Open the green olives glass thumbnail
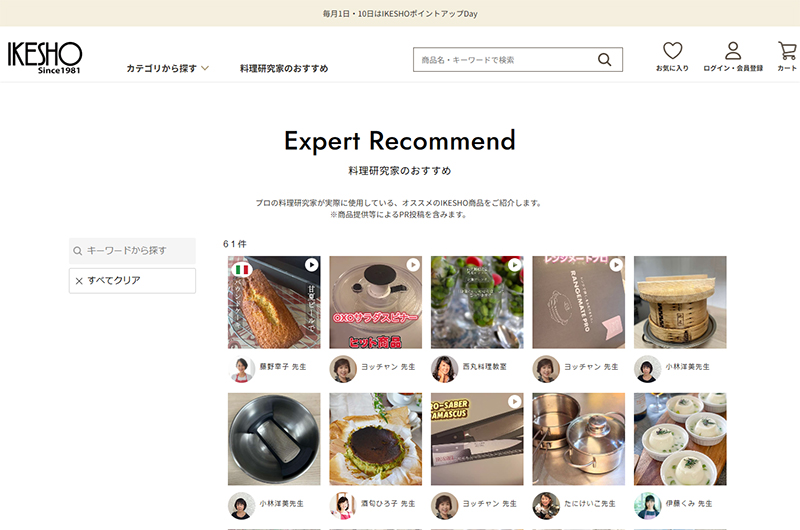Image resolution: width=800 pixels, height=530 pixels. click(477, 302)
